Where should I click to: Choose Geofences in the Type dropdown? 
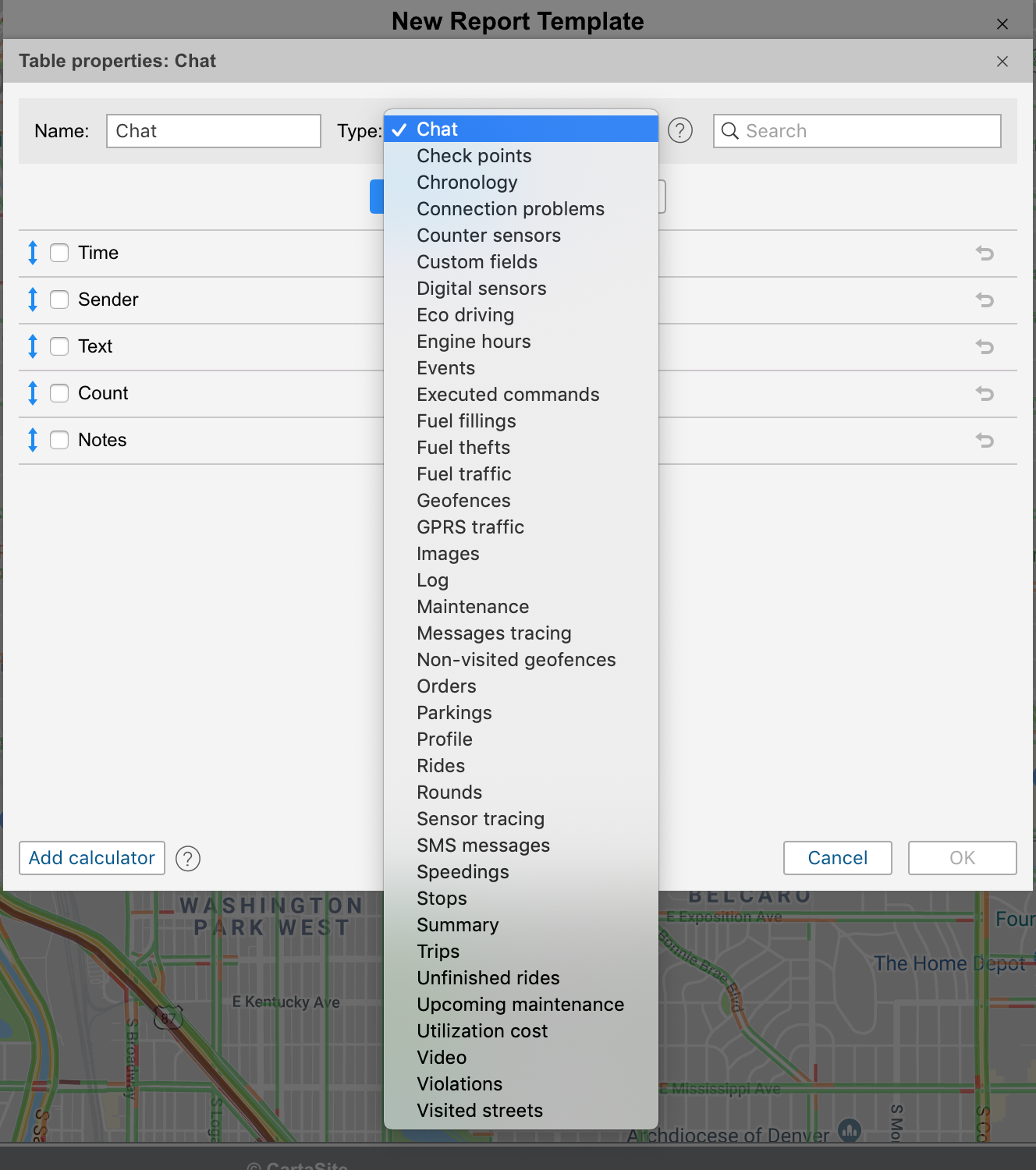click(463, 501)
